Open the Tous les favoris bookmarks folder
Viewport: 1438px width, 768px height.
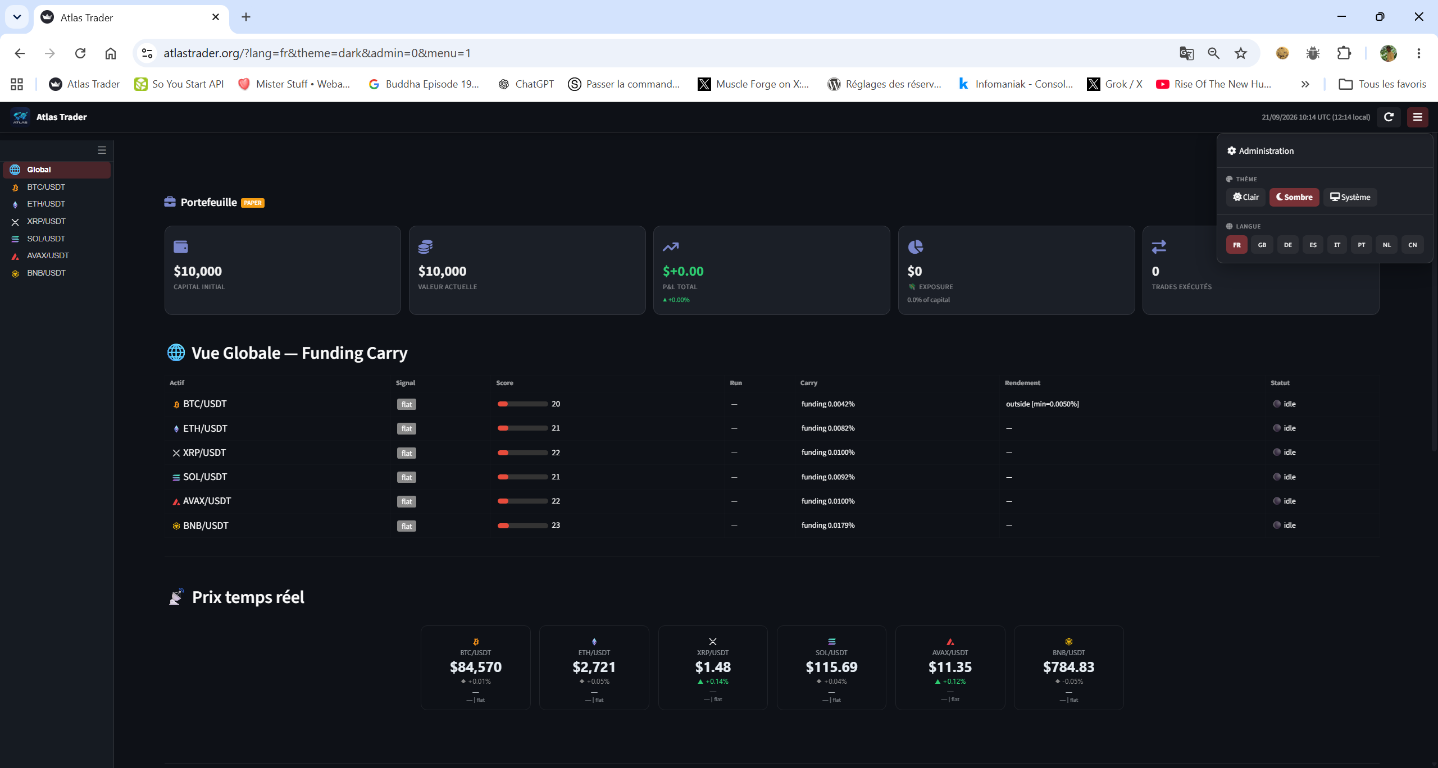pyautogui.click(x=1382, y=84)
